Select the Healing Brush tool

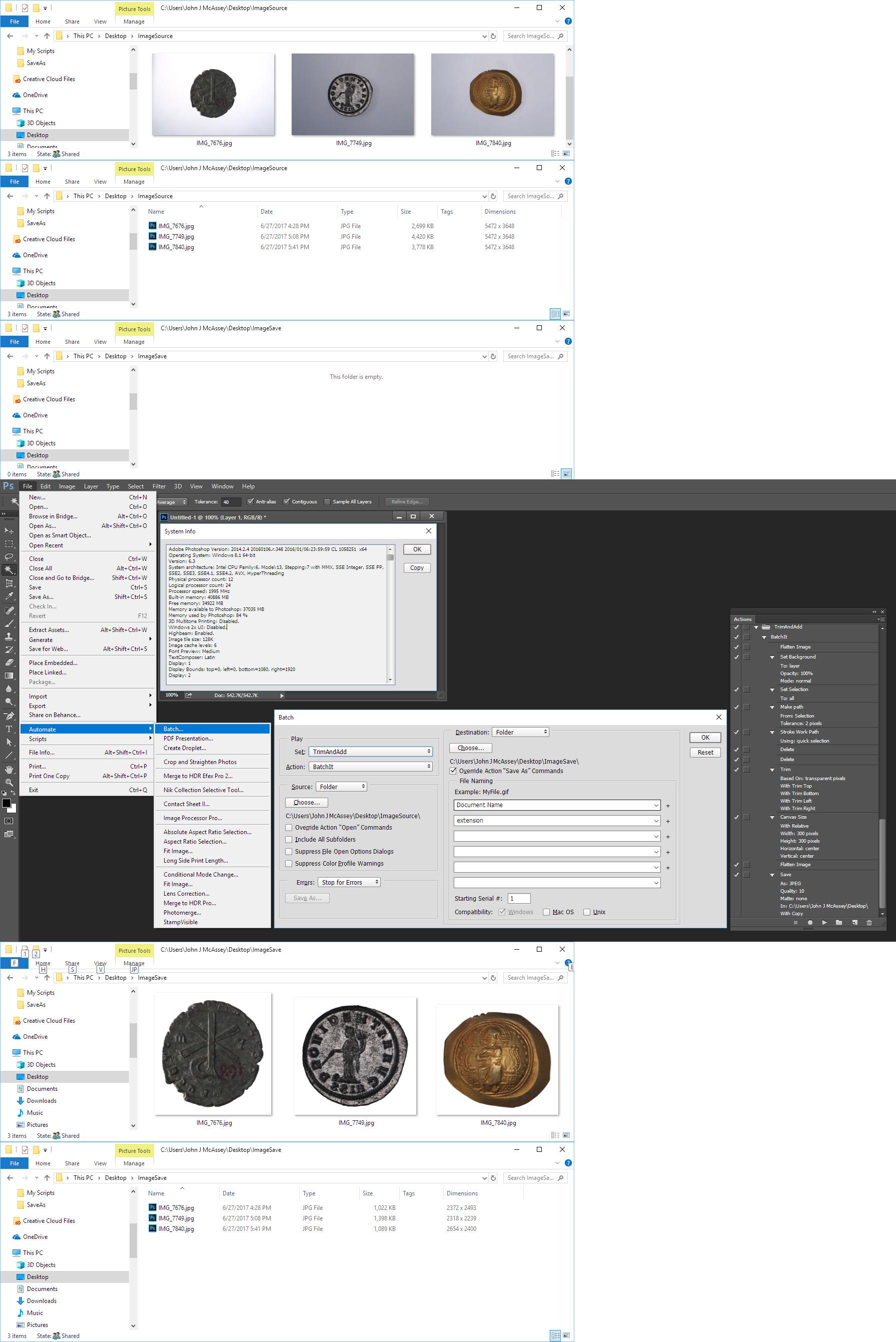click(9, 610)
